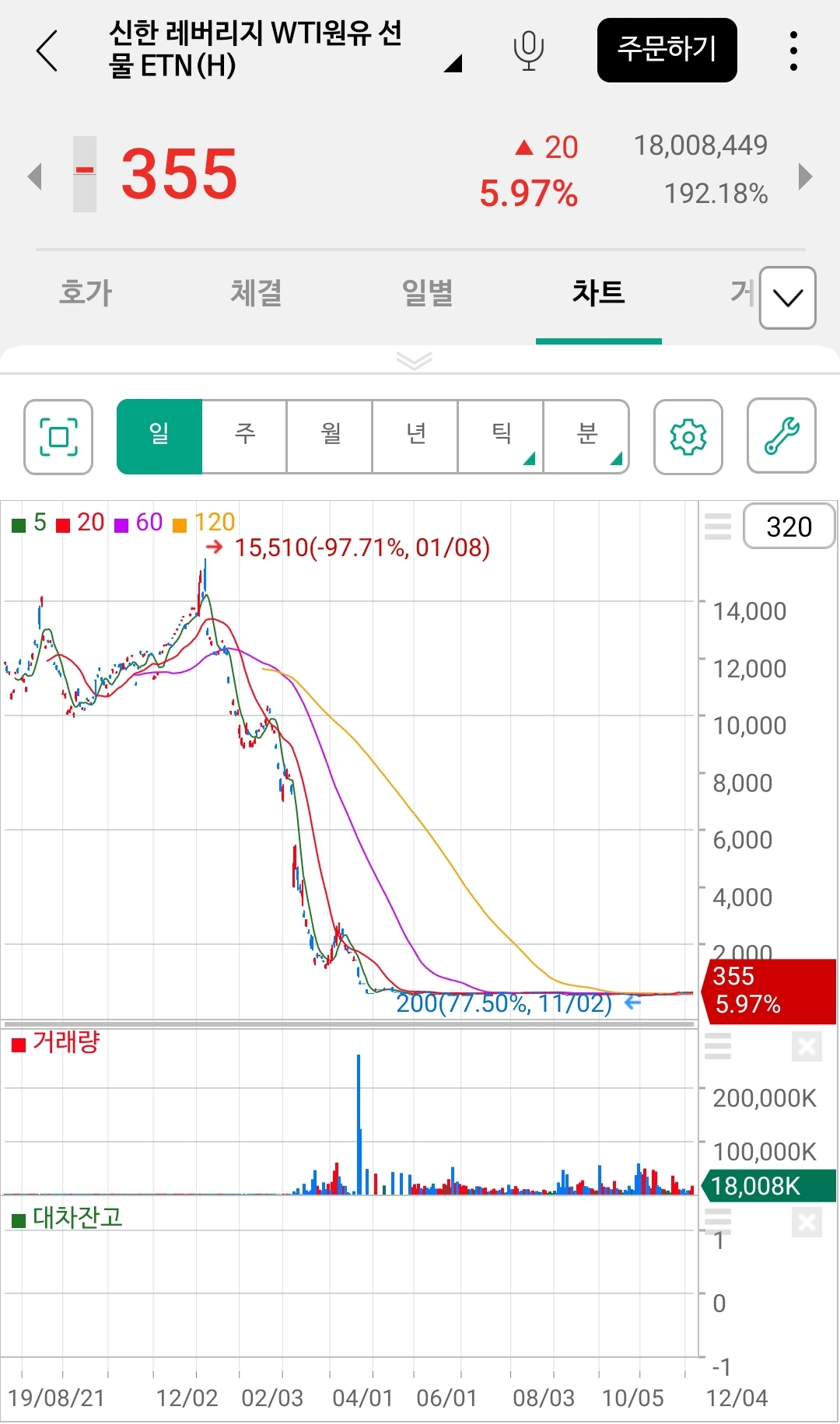Viewport: 840px width, 1424px height.
Task: Expand the stock name dropdown triangle
Action: click(453, 64)
